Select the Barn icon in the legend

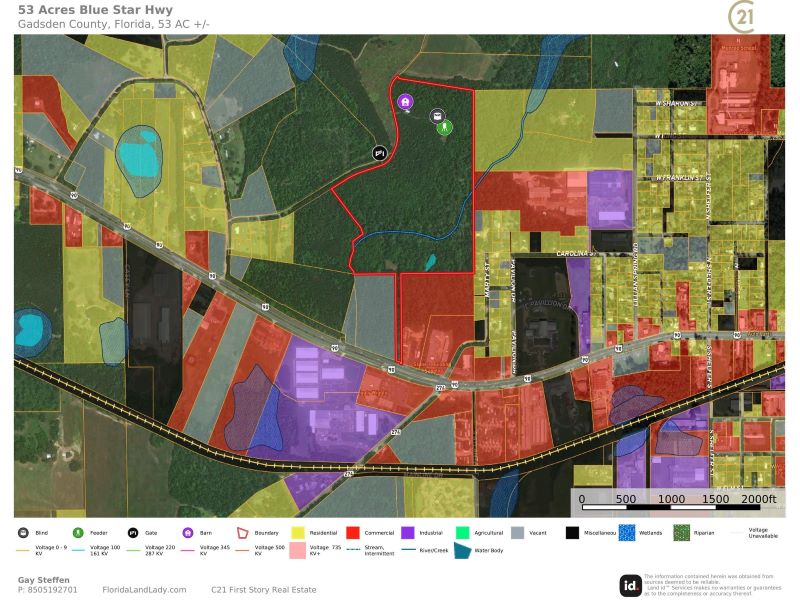point(188,533)
